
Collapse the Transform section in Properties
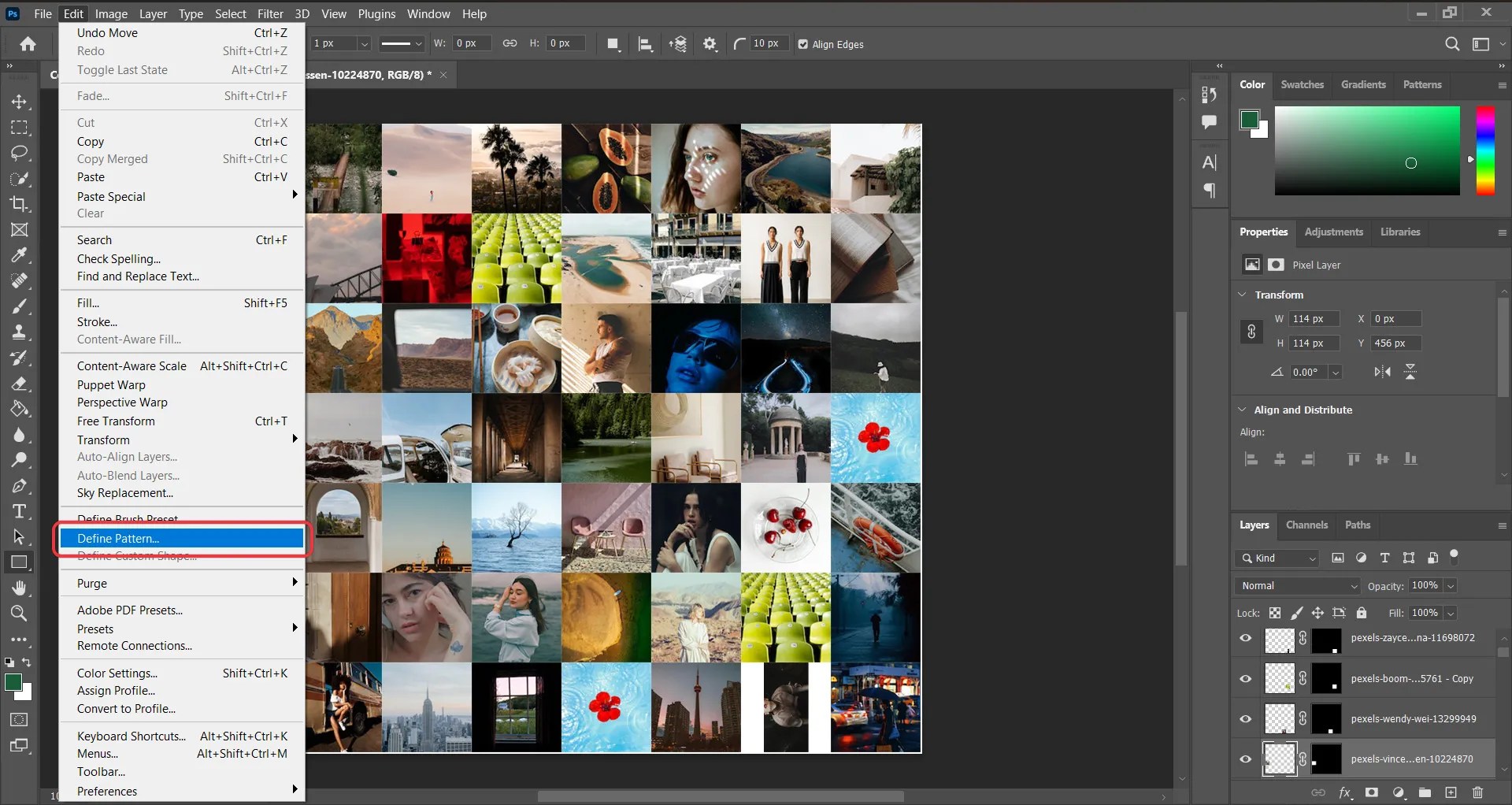pos(1242,295)
